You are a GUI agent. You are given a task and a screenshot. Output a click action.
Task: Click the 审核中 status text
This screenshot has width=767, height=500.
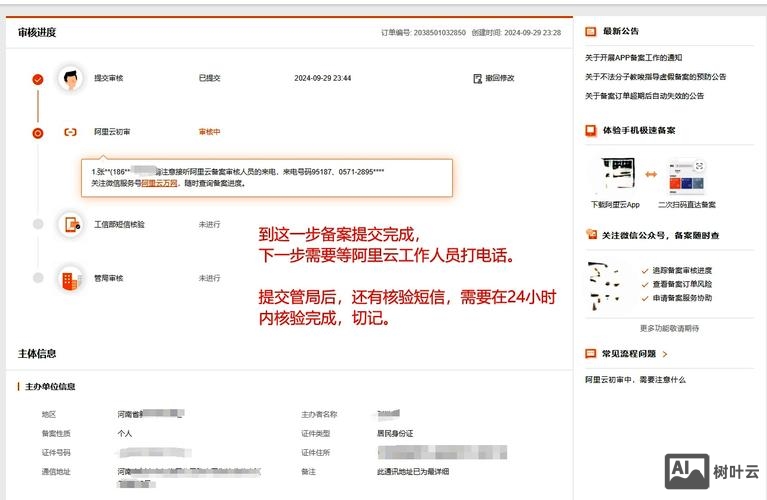pos(209,132)
